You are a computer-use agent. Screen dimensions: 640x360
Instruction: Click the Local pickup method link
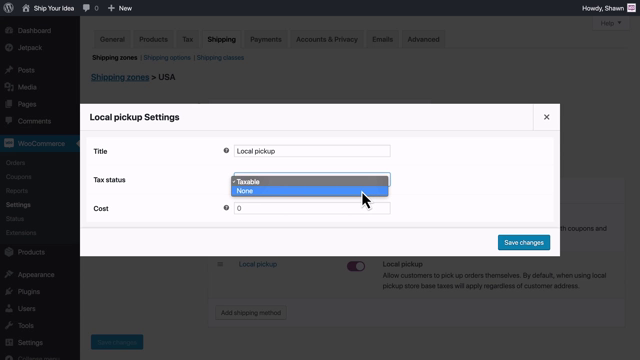point(258,264)
